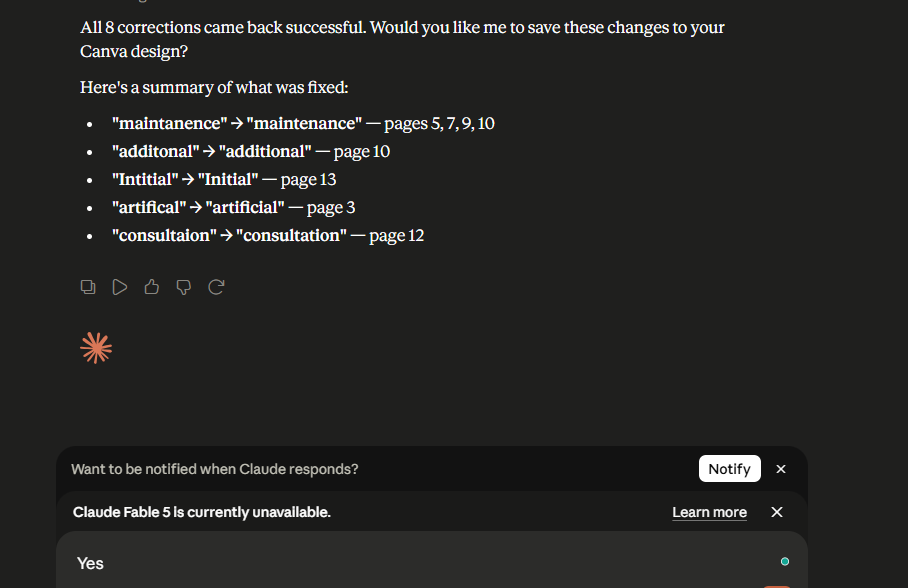Copy the response with the copy icon
Screen dimensions: 908x588
88,287
